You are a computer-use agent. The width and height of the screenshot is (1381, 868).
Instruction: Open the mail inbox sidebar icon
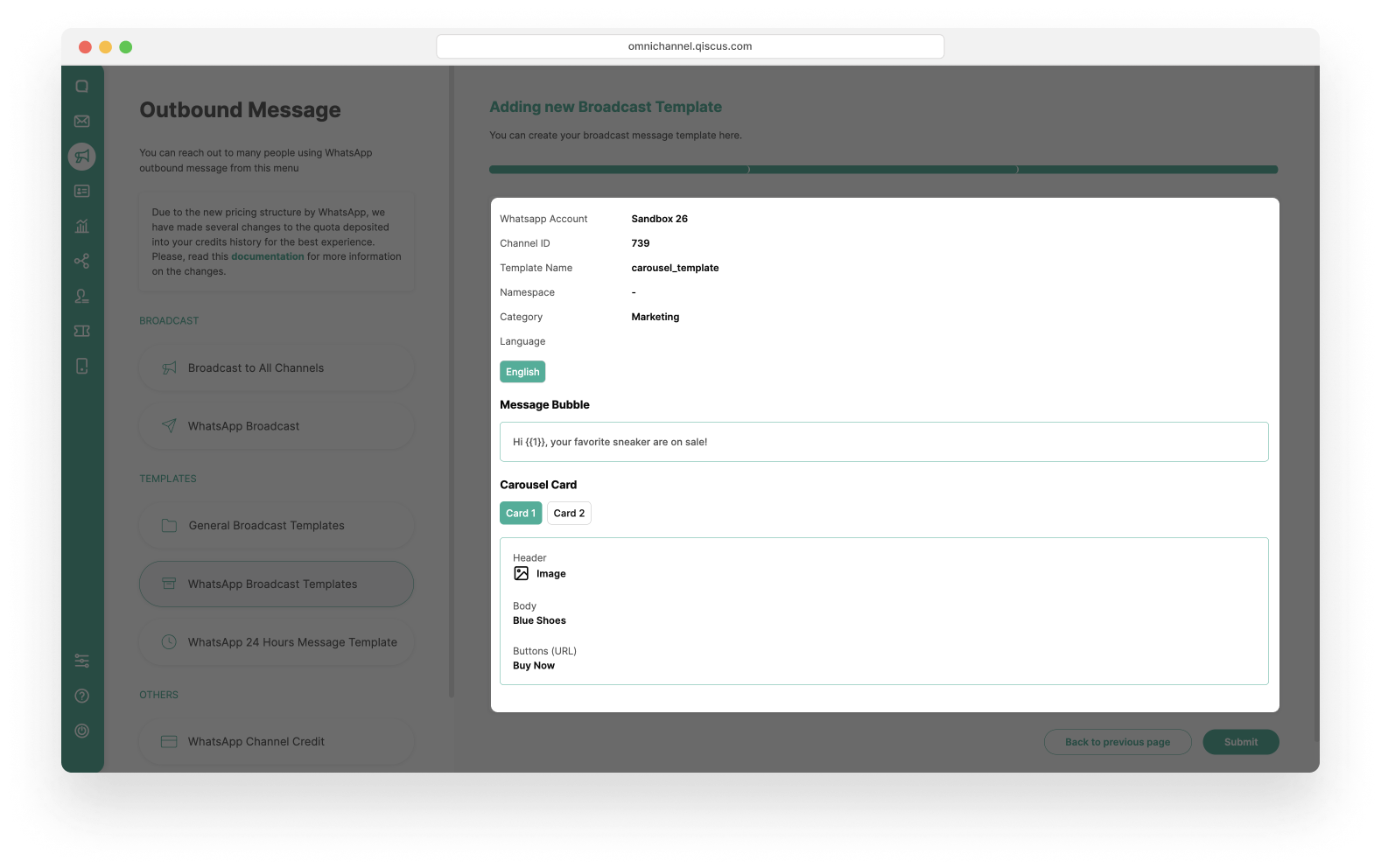pos(82,122)
